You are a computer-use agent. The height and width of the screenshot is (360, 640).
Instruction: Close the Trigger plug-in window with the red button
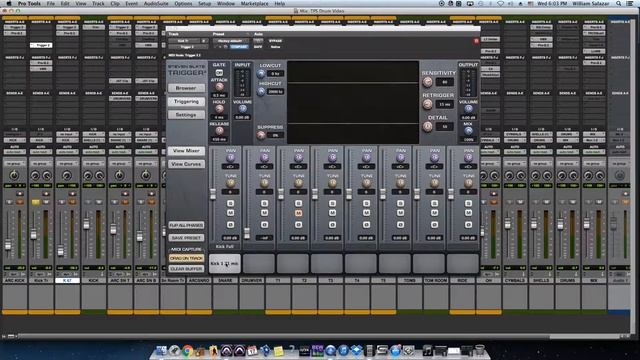pyautogui.click(x=476, y=41)
